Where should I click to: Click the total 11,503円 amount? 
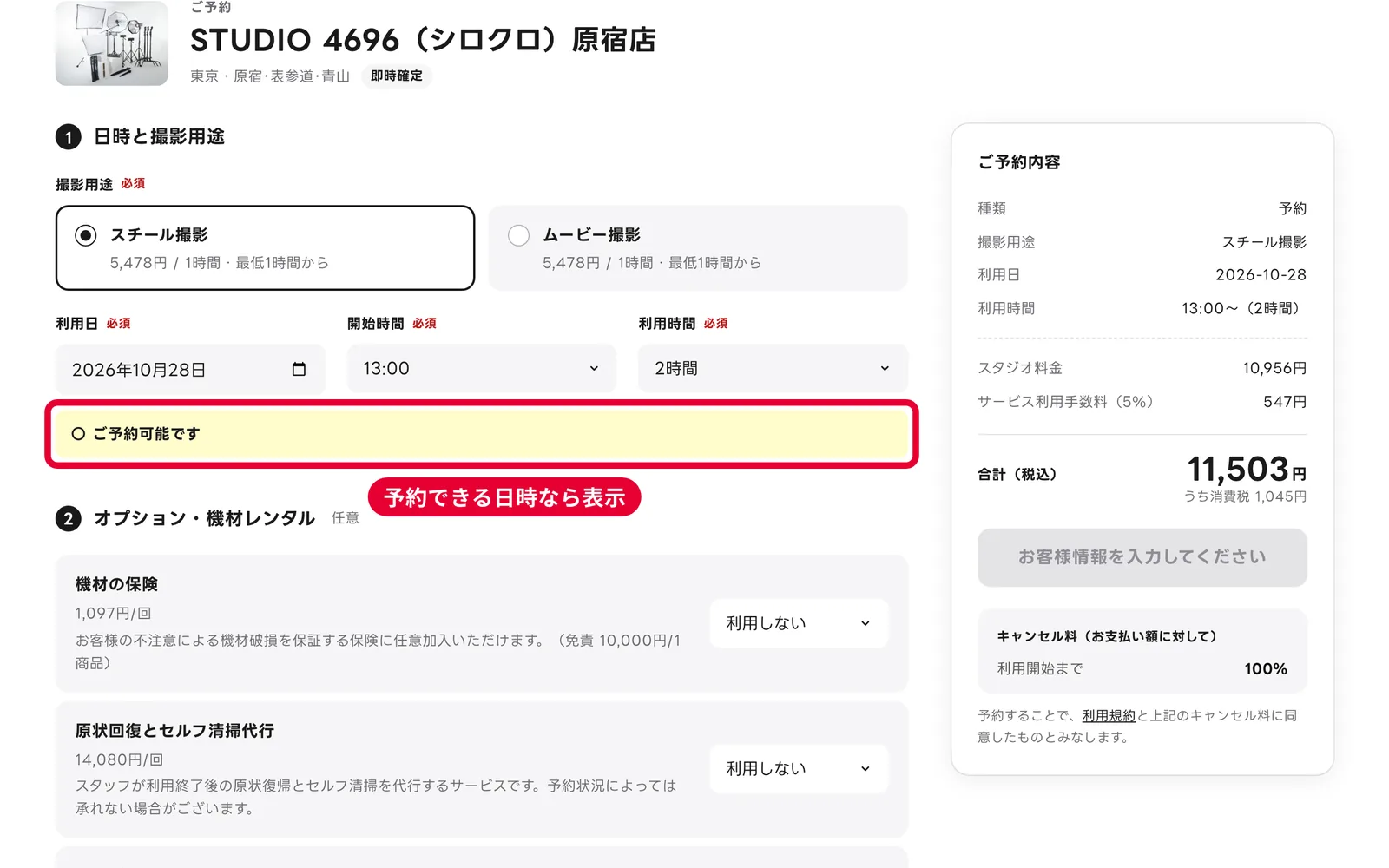[x=1246, y=470]
